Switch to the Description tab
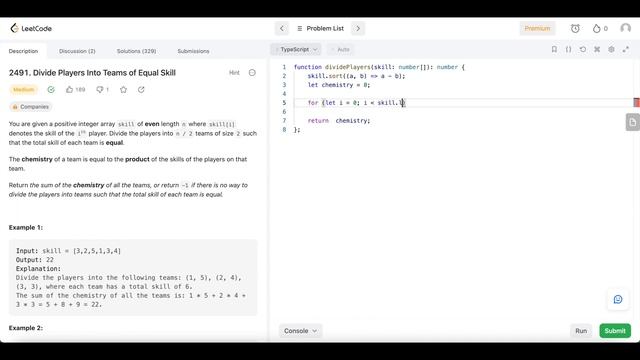The image size is (640, 360). (x=23, y=51)
